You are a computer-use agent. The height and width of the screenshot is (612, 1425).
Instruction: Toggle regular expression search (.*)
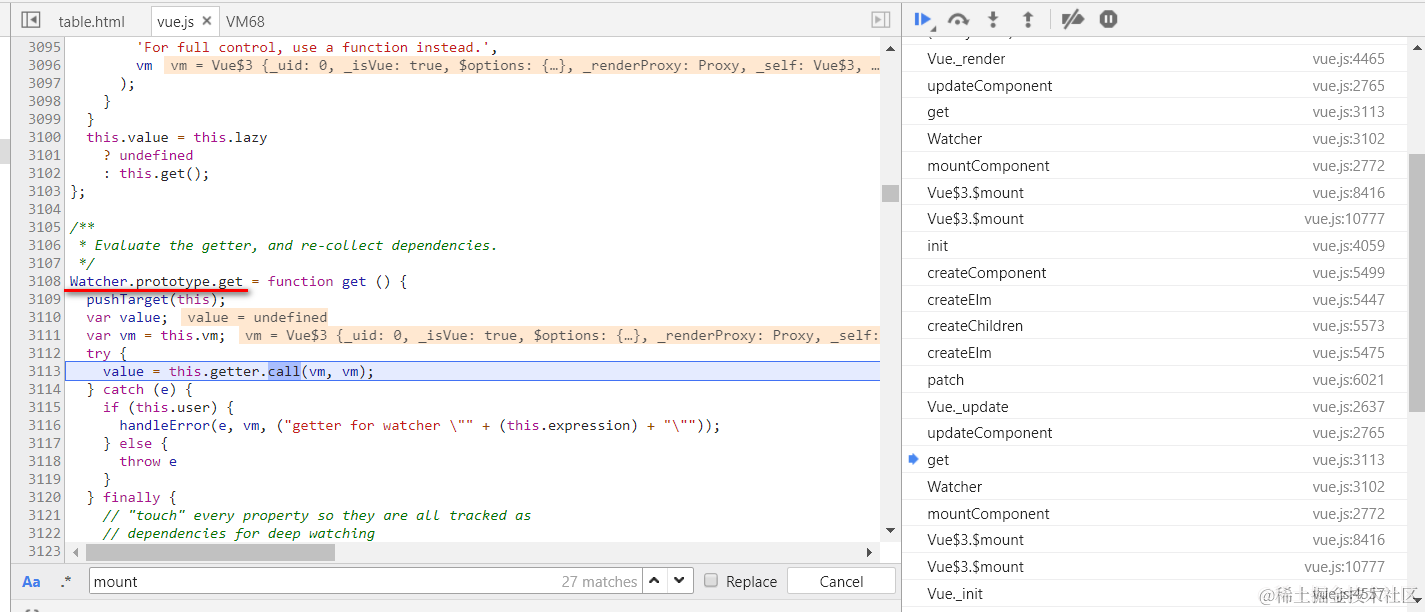[66, 581]
